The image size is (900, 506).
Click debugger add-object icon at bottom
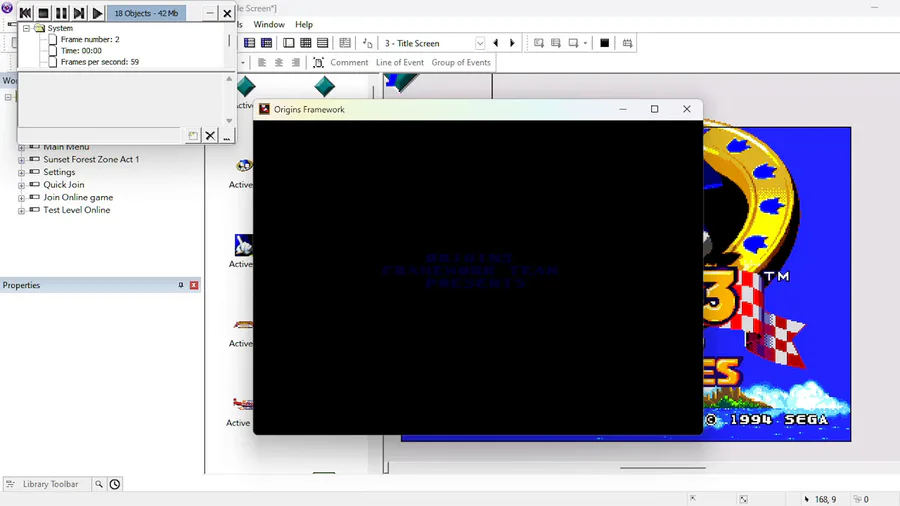tap(193, 135)
